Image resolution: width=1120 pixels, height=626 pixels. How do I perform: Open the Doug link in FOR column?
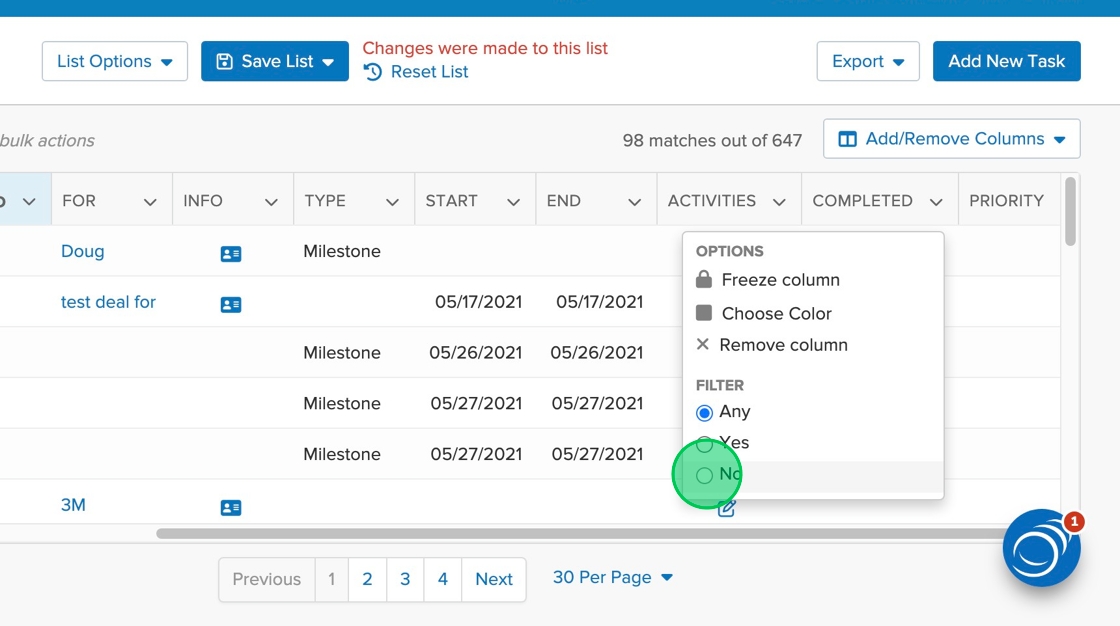click(x=83, y=252)
